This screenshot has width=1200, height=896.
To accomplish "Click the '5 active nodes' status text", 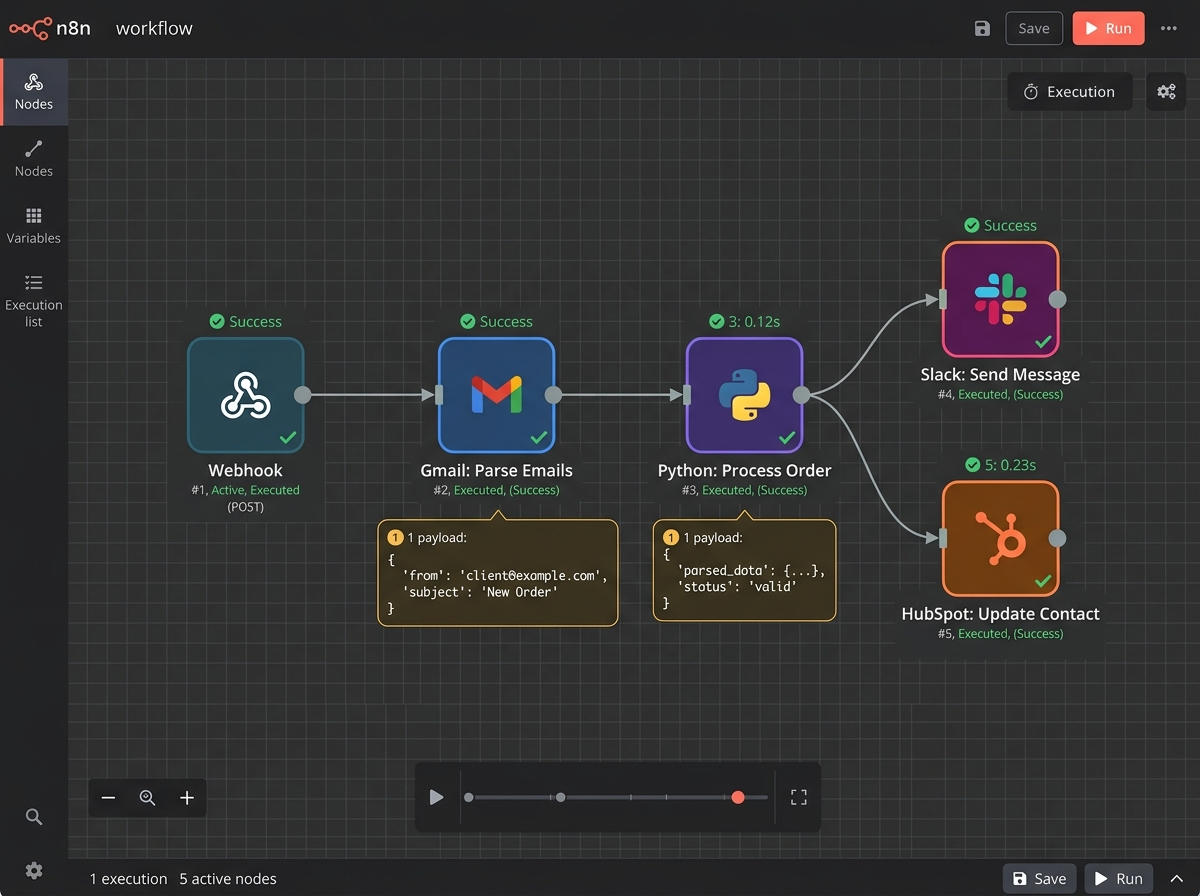I will point(228,879).
